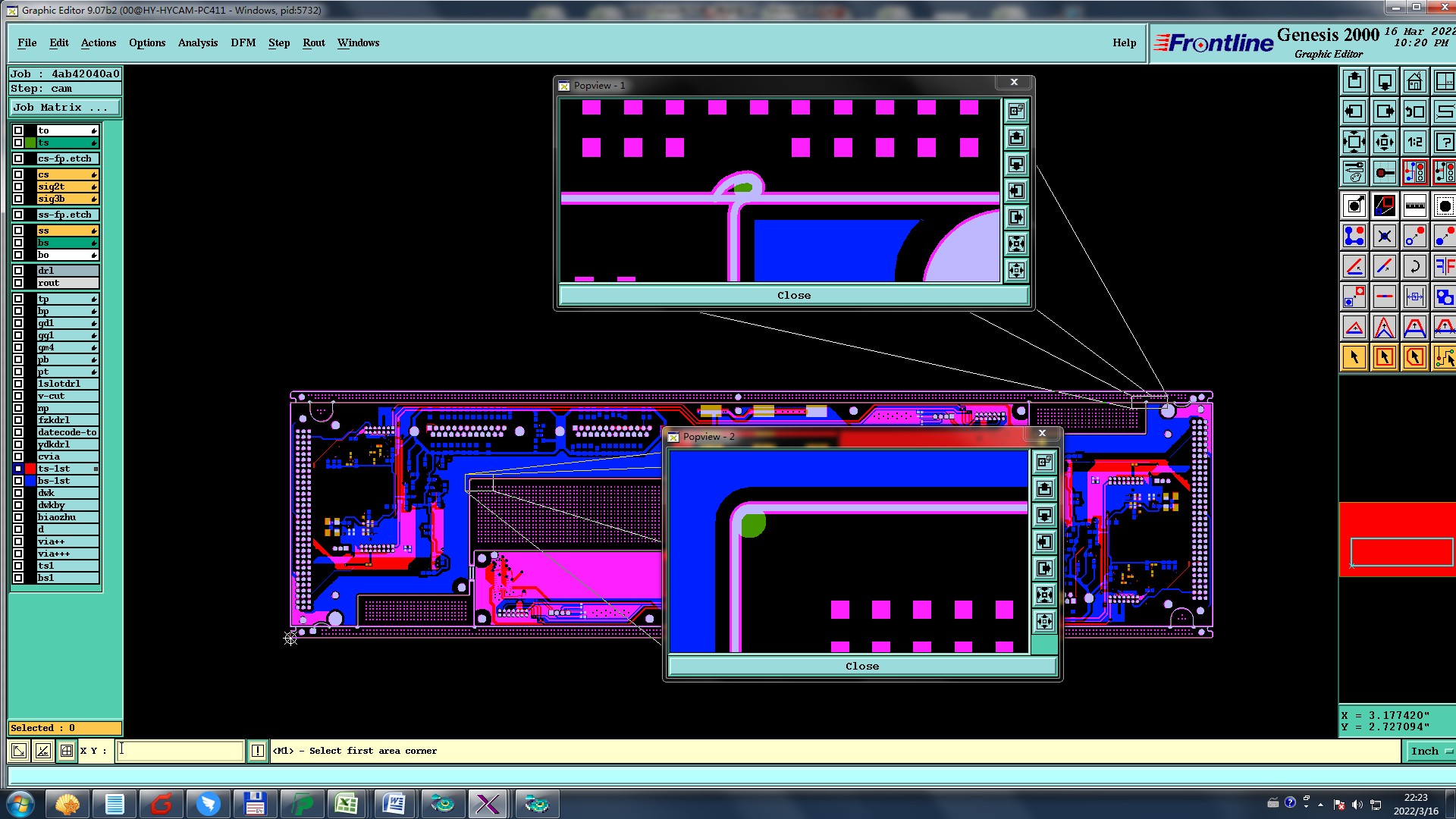Screen dimensions: 1456x819
Task: Click the red color swatch of ts-1st layer
Action: (30, 469)
